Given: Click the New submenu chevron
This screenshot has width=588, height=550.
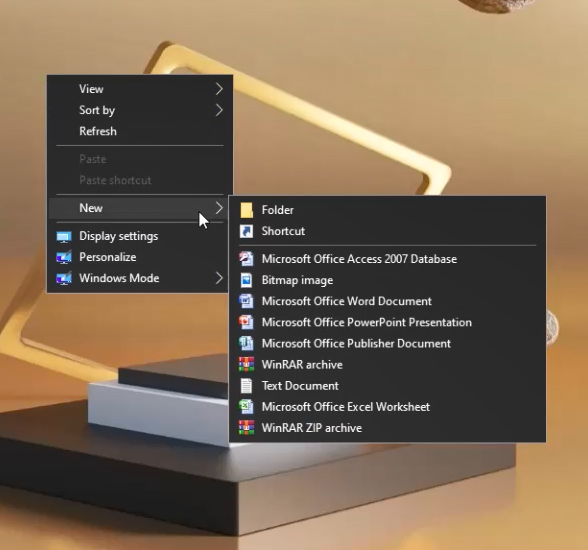Looking at the screenshot, I should (219, 208).
